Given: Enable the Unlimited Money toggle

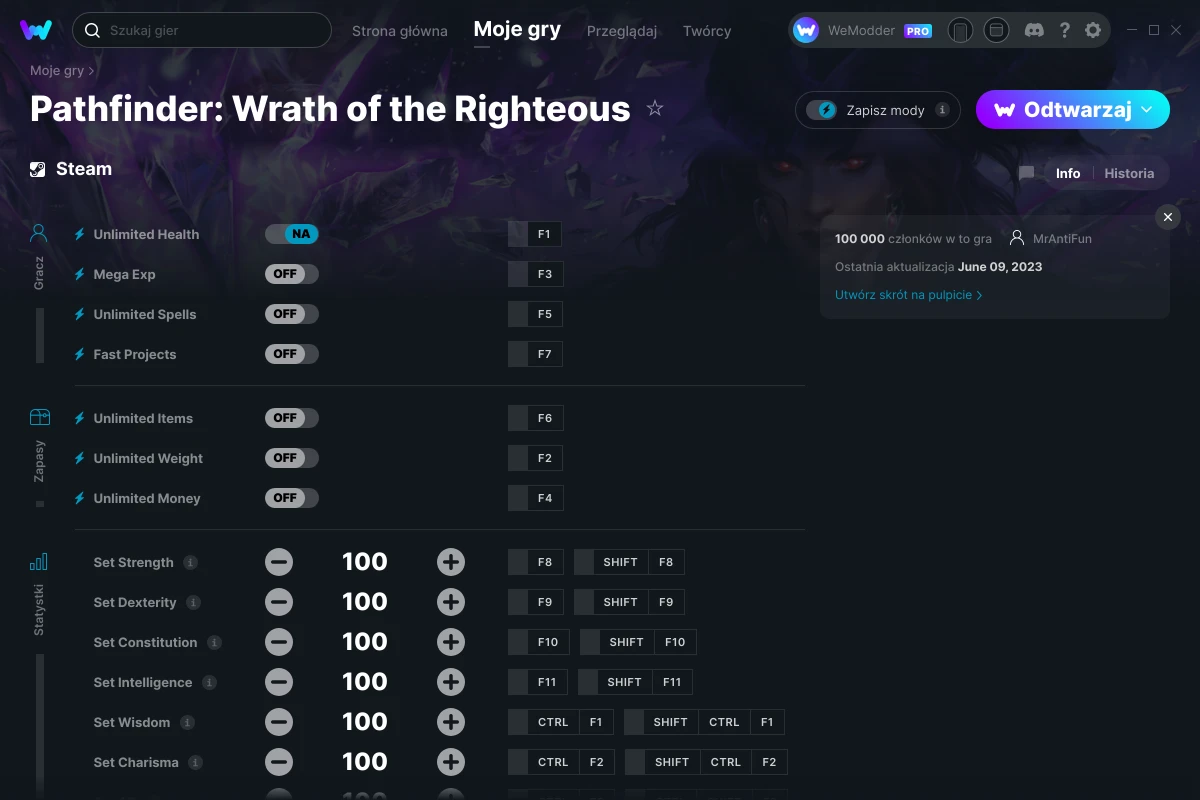Looking at the screenshot, I should pos(292,498).
